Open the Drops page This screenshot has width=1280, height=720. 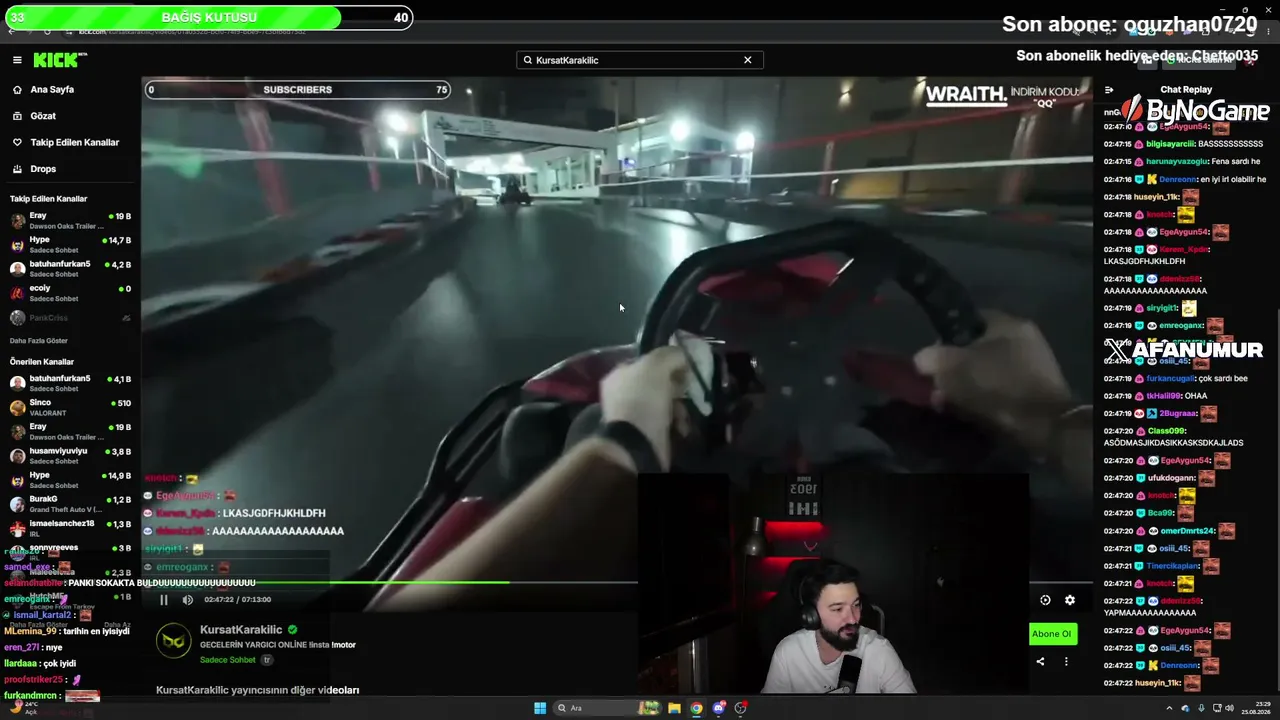[43, 169]
